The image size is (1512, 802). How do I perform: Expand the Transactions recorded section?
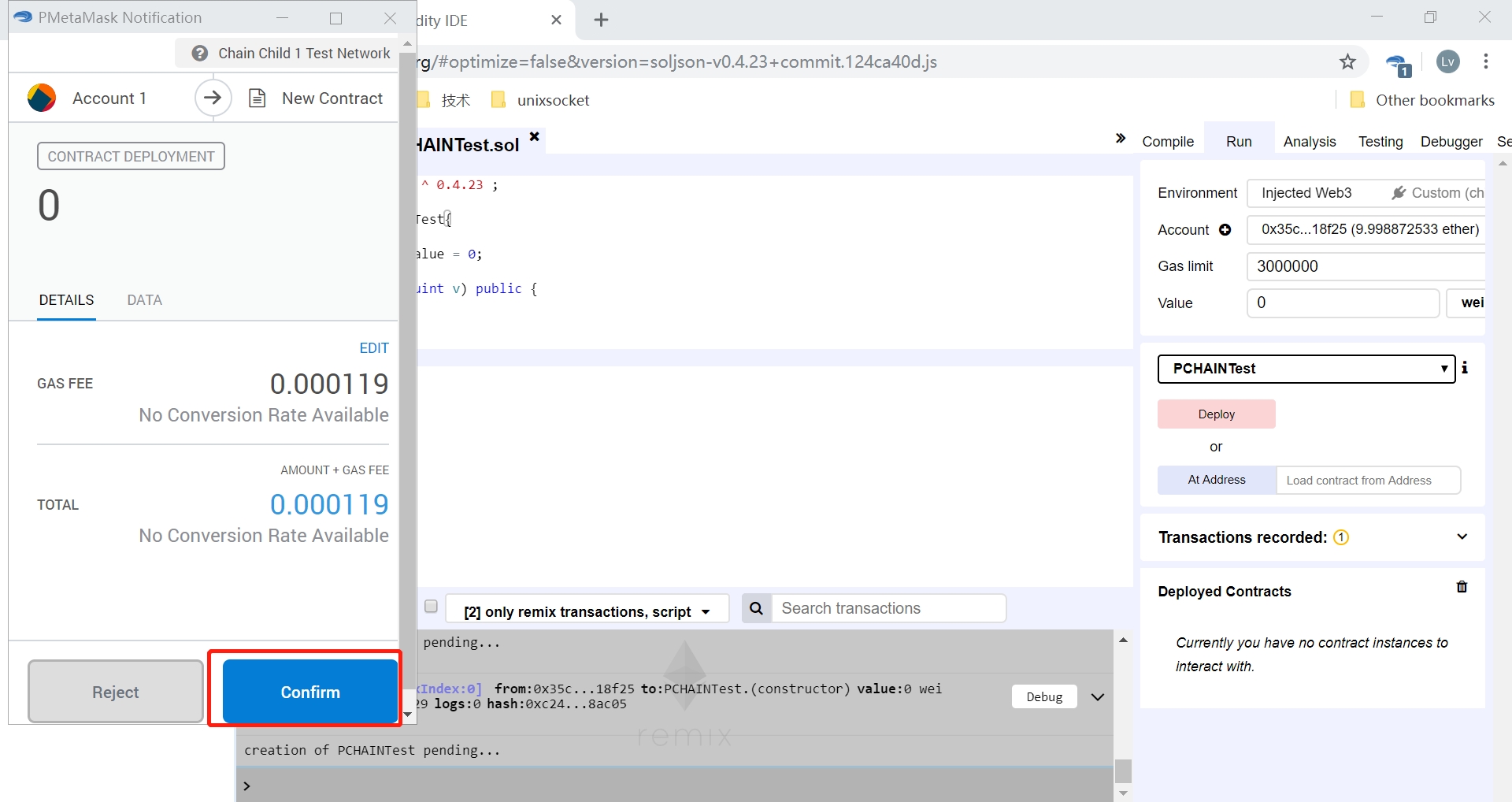coord(1462,537)
